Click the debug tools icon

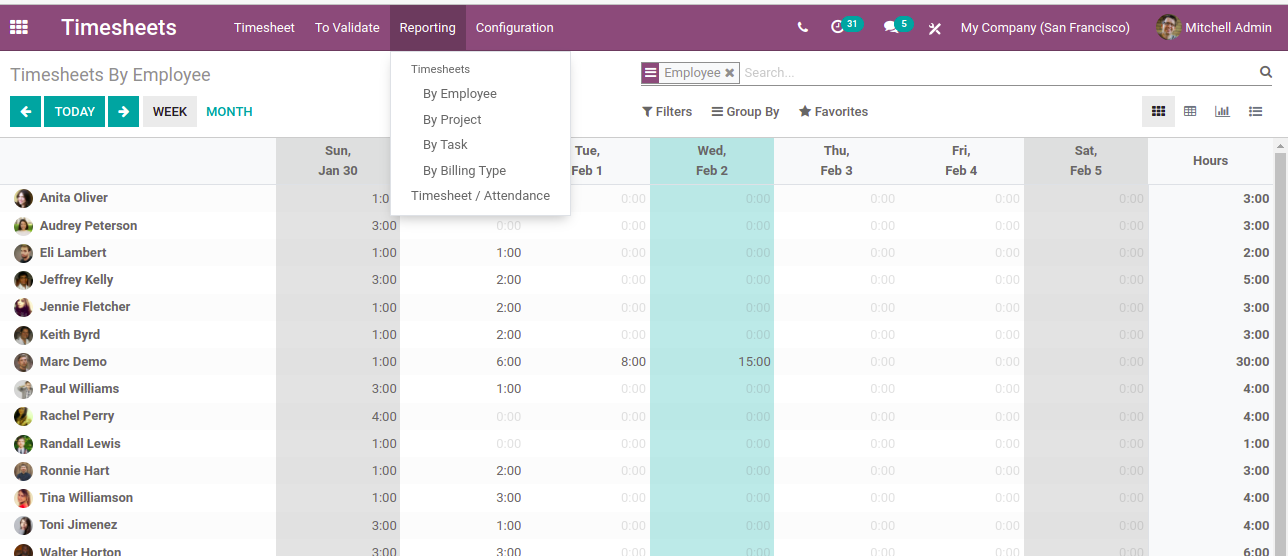coord(935,28)
